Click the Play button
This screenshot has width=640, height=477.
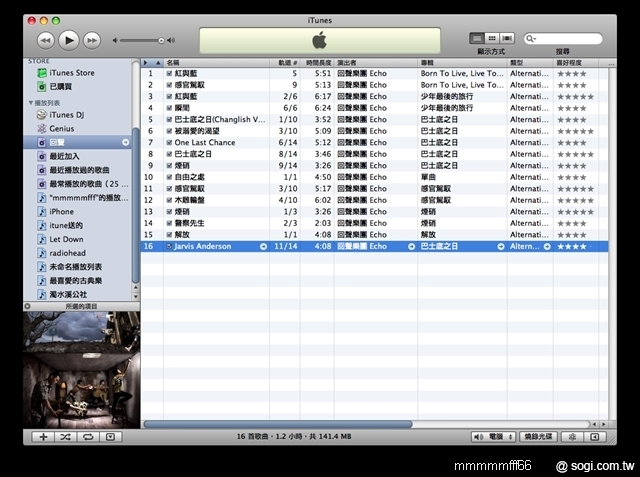69,39
